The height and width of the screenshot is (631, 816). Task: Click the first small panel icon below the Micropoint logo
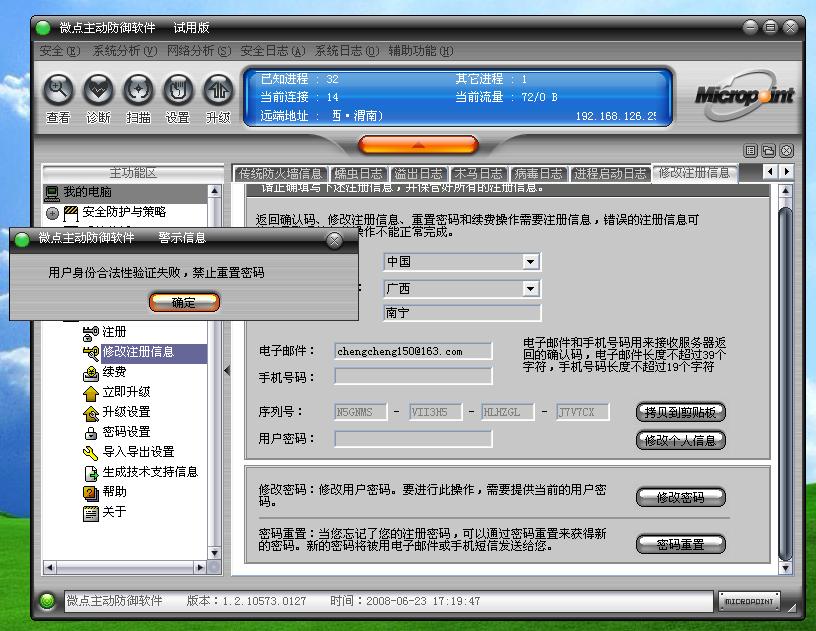coord(750,151)
